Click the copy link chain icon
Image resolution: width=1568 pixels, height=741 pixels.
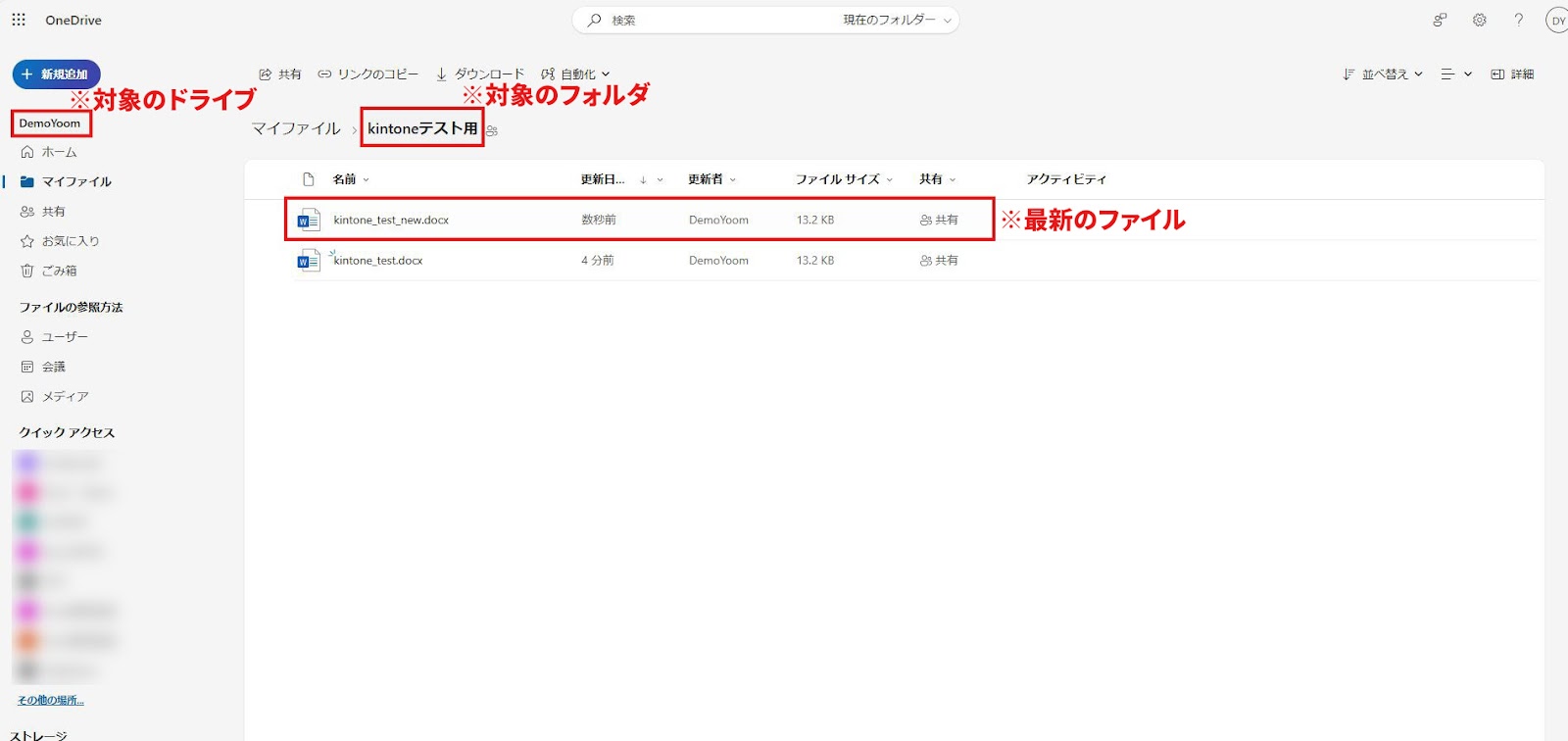(324, 74)
